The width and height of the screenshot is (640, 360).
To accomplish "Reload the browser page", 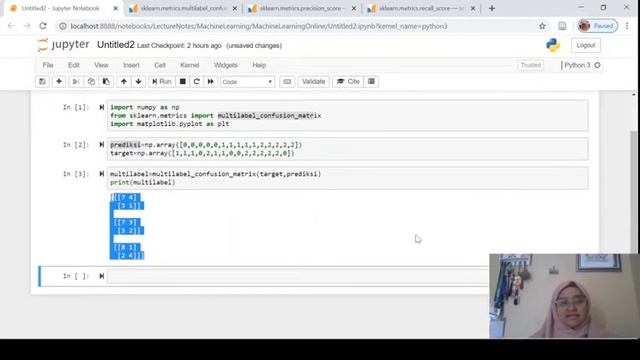I will [x=43, y=26].
